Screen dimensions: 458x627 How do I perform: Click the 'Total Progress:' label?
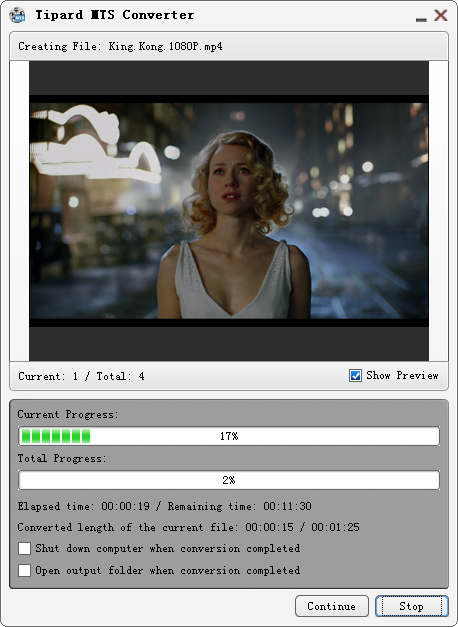pos(62,458)
